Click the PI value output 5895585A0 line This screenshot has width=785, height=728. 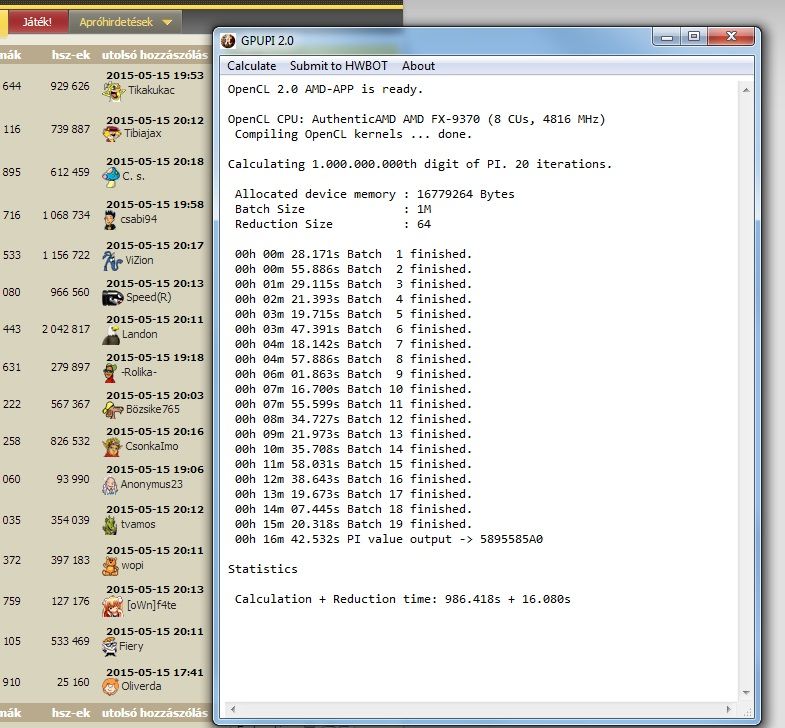click(389, 539)
